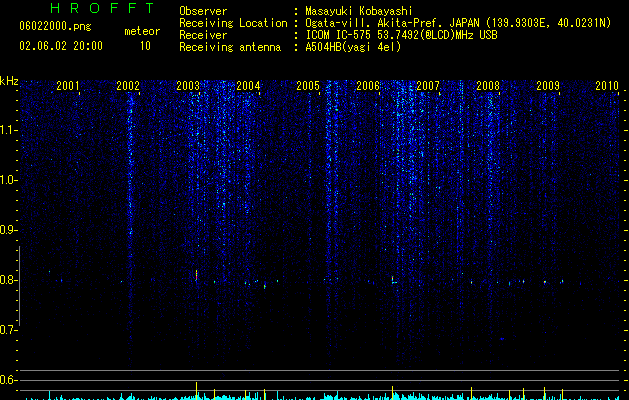
Task: Click the 2001 time marker
Action: coord(67,85)
